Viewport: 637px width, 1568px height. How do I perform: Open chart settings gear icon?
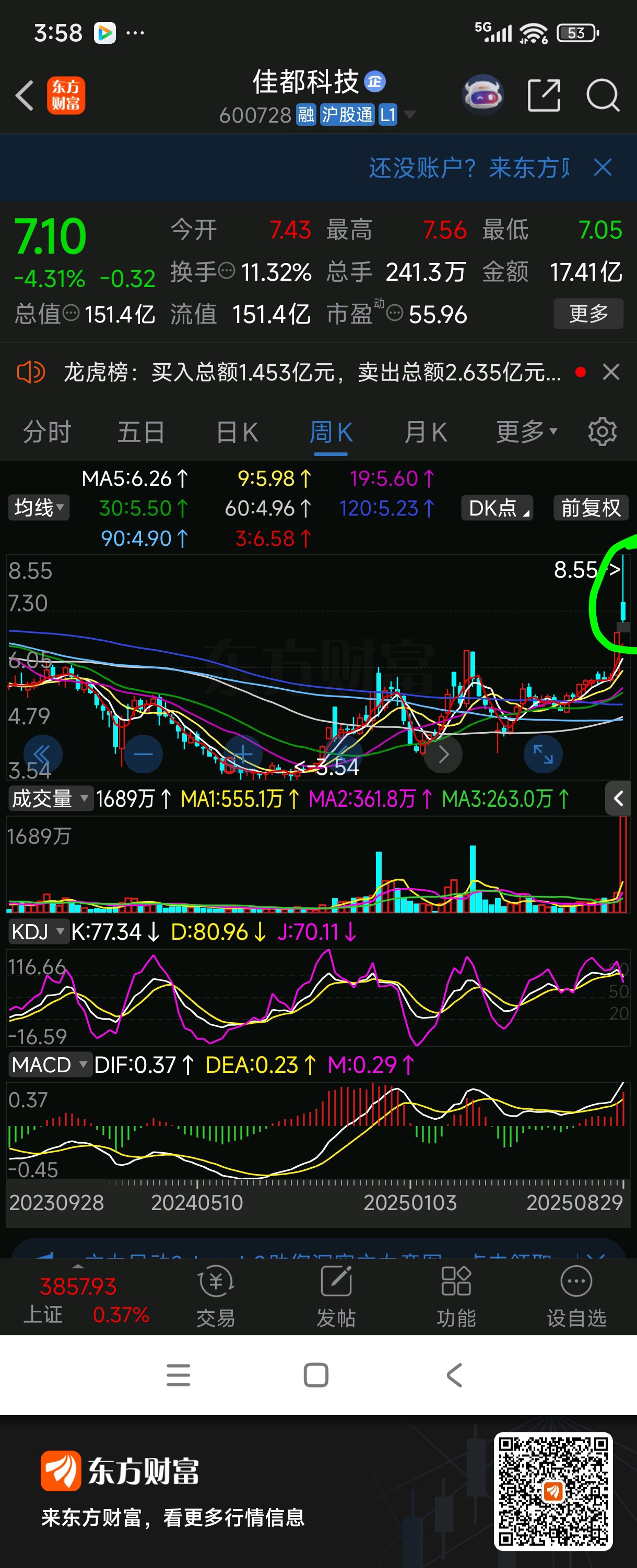603,432
